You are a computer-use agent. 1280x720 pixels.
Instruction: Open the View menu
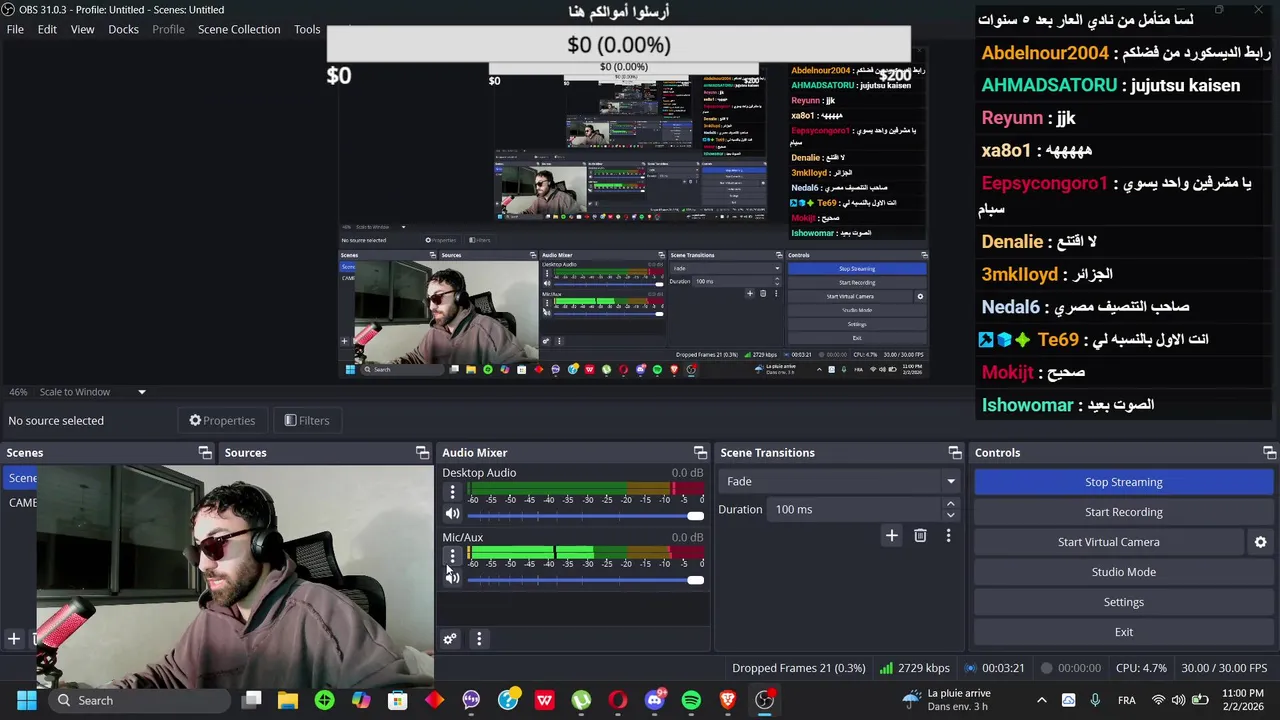(x=82, y=29)
